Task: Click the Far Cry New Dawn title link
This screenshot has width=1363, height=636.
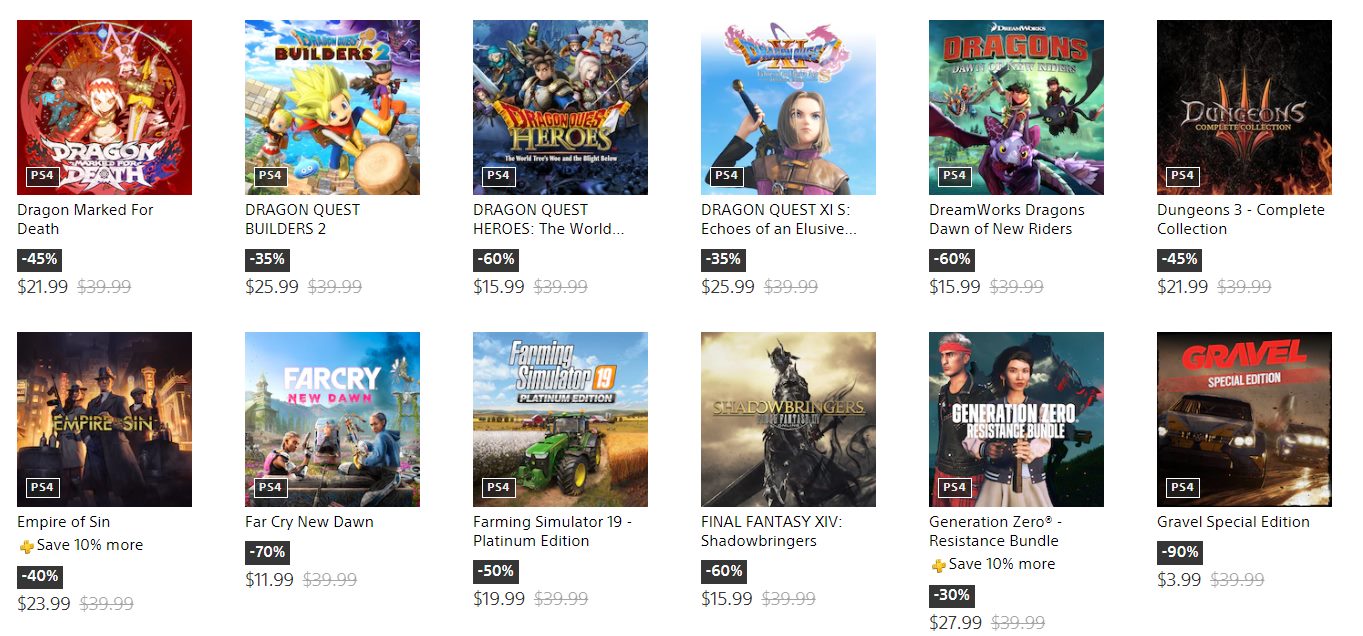Action: coord(309,522)
